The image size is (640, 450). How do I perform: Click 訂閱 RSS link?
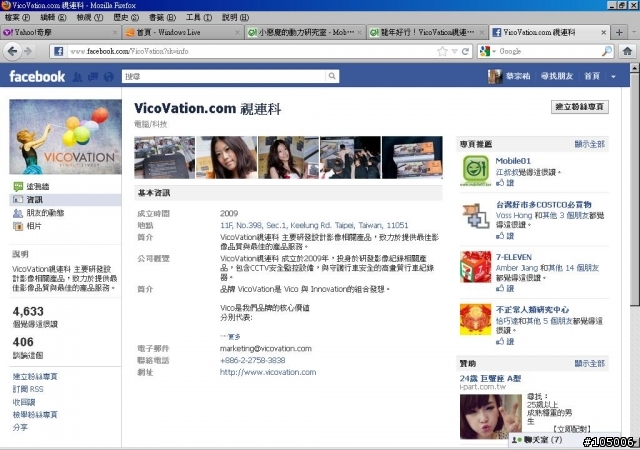pos(28,389)
